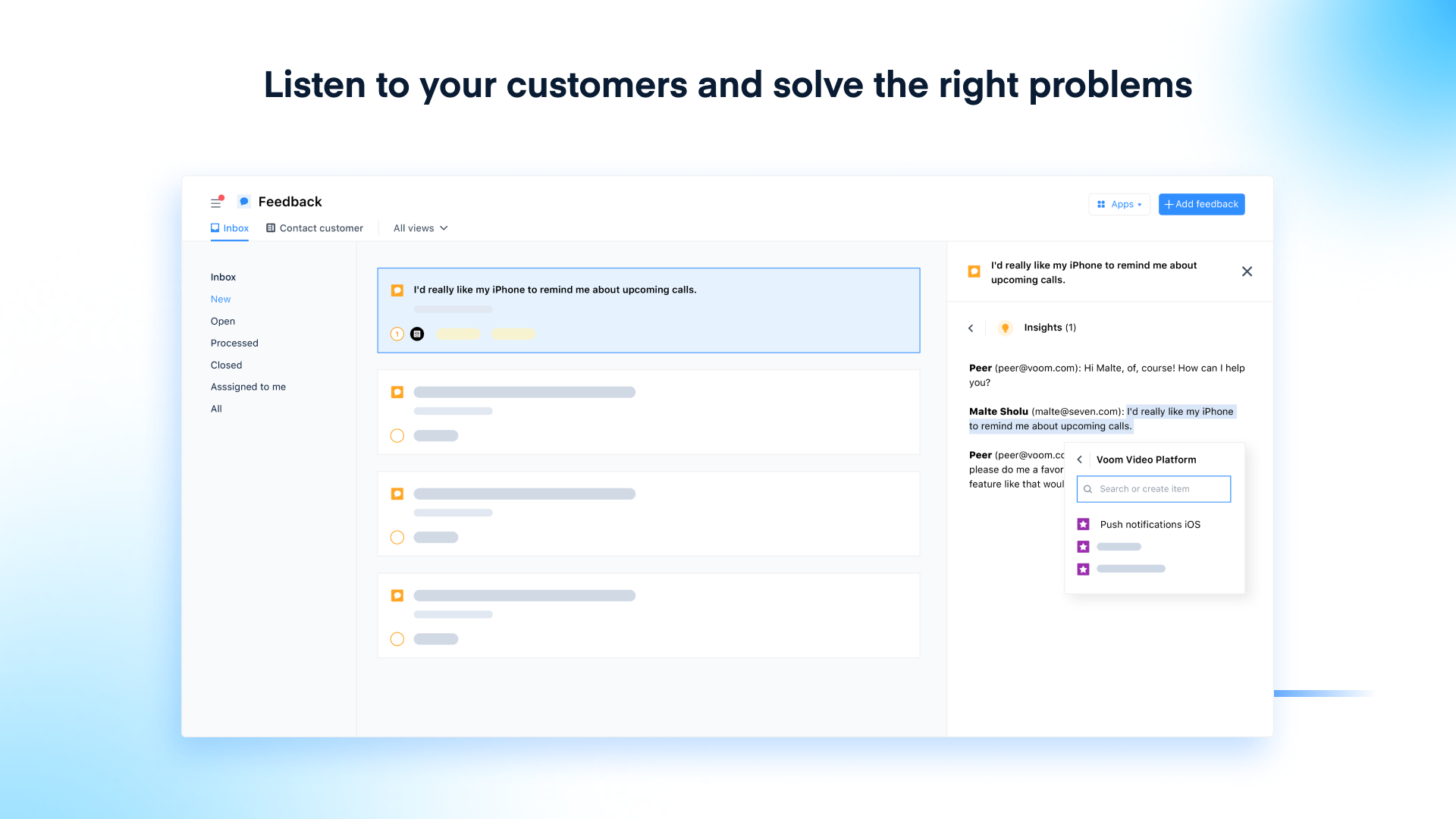Click the Add feedback button
The width and height of the screenshot is (1456, 819).
(1201, 204)
